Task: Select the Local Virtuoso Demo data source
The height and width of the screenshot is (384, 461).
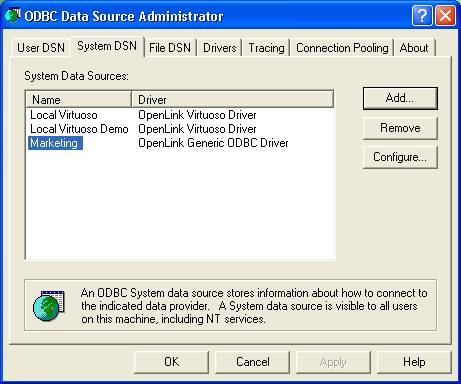Action: [x=79, y=129]
